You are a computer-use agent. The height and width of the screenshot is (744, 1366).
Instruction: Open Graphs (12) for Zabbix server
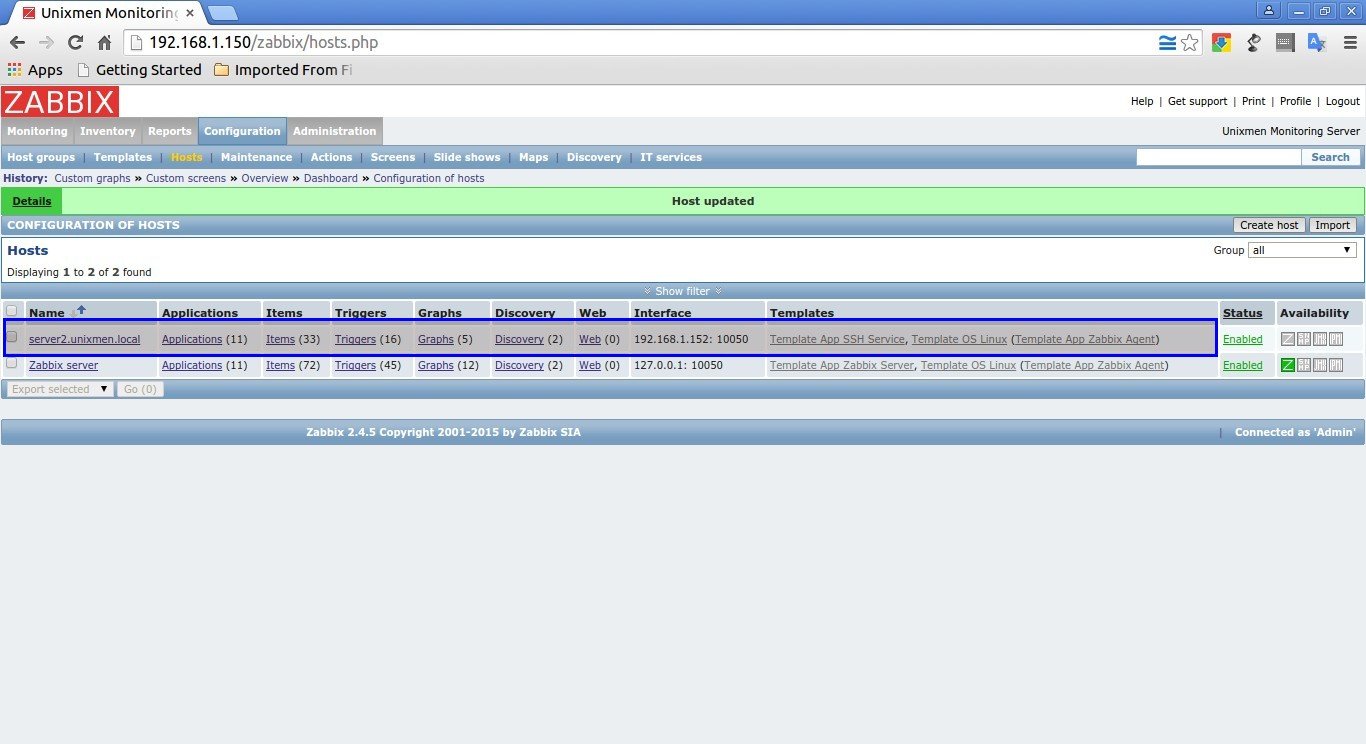(x=435, y=365)
